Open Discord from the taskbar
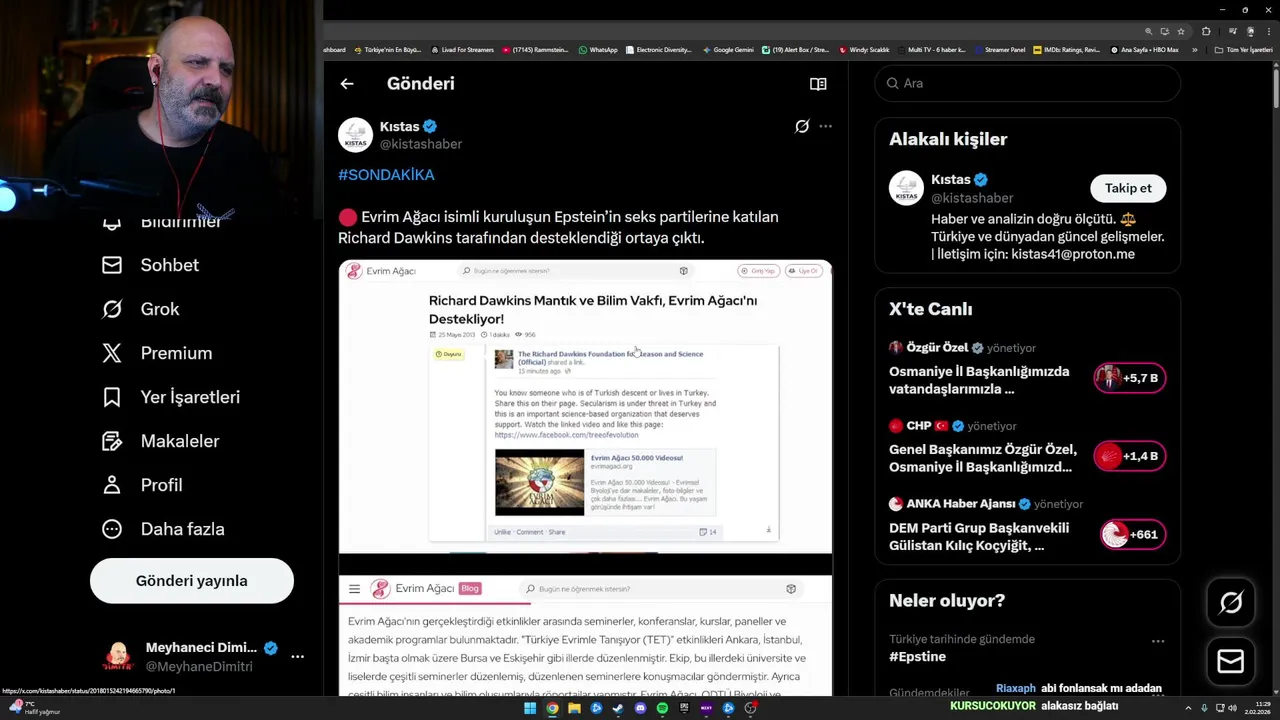 coord(640,708)
